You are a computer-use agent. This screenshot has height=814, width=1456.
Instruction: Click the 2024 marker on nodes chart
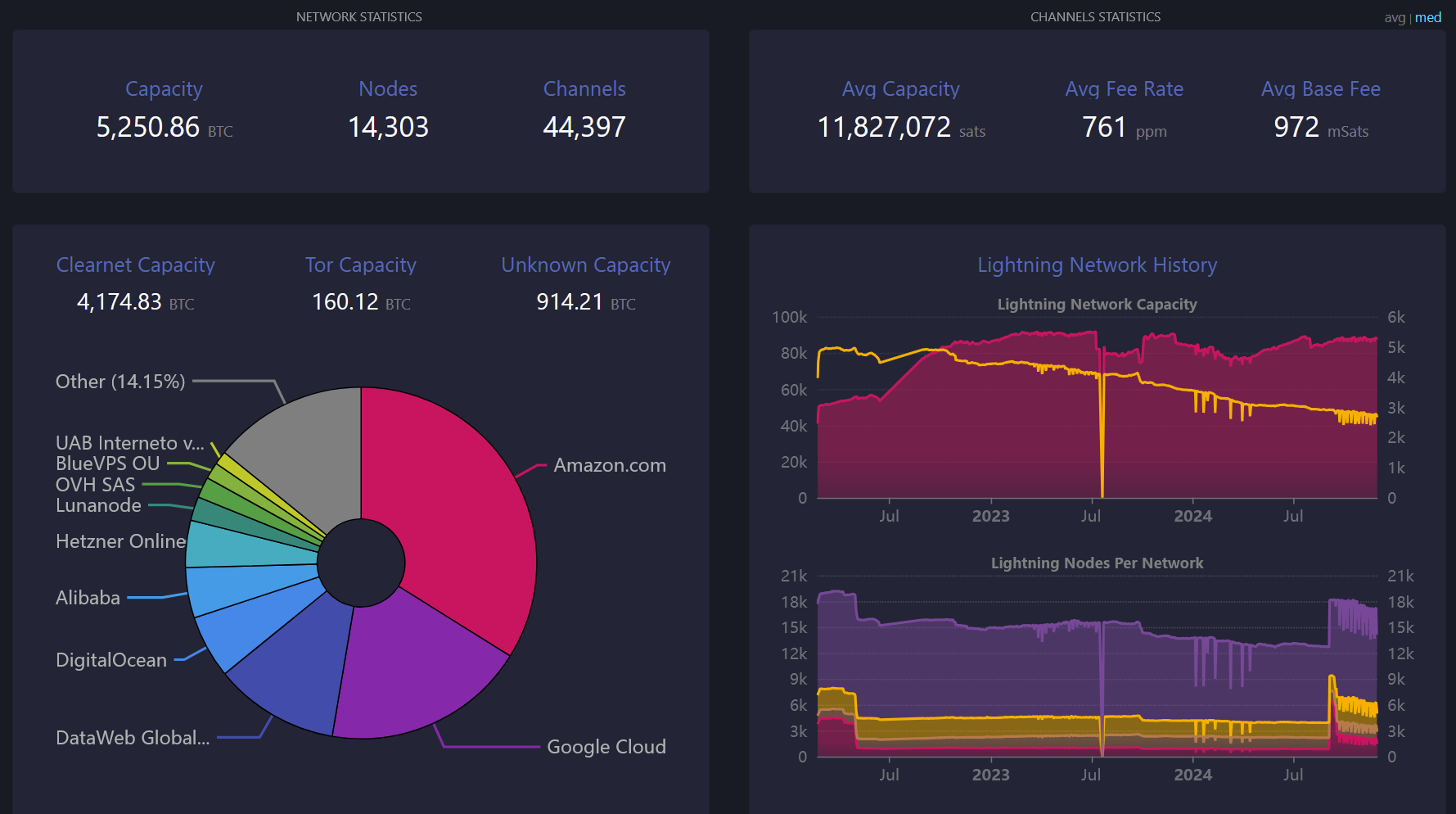pos(1192,775)
